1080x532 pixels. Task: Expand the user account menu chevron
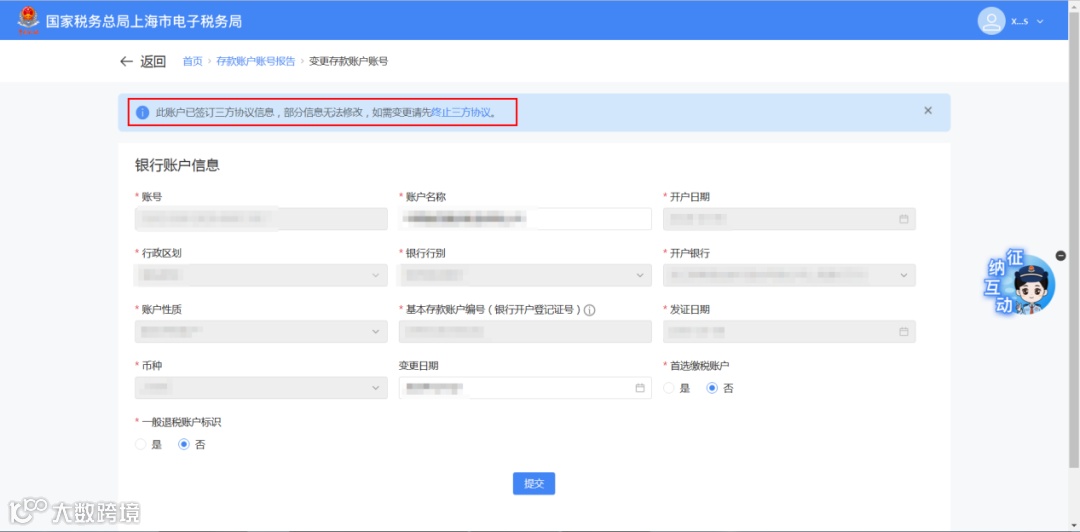click(1040, 21)
